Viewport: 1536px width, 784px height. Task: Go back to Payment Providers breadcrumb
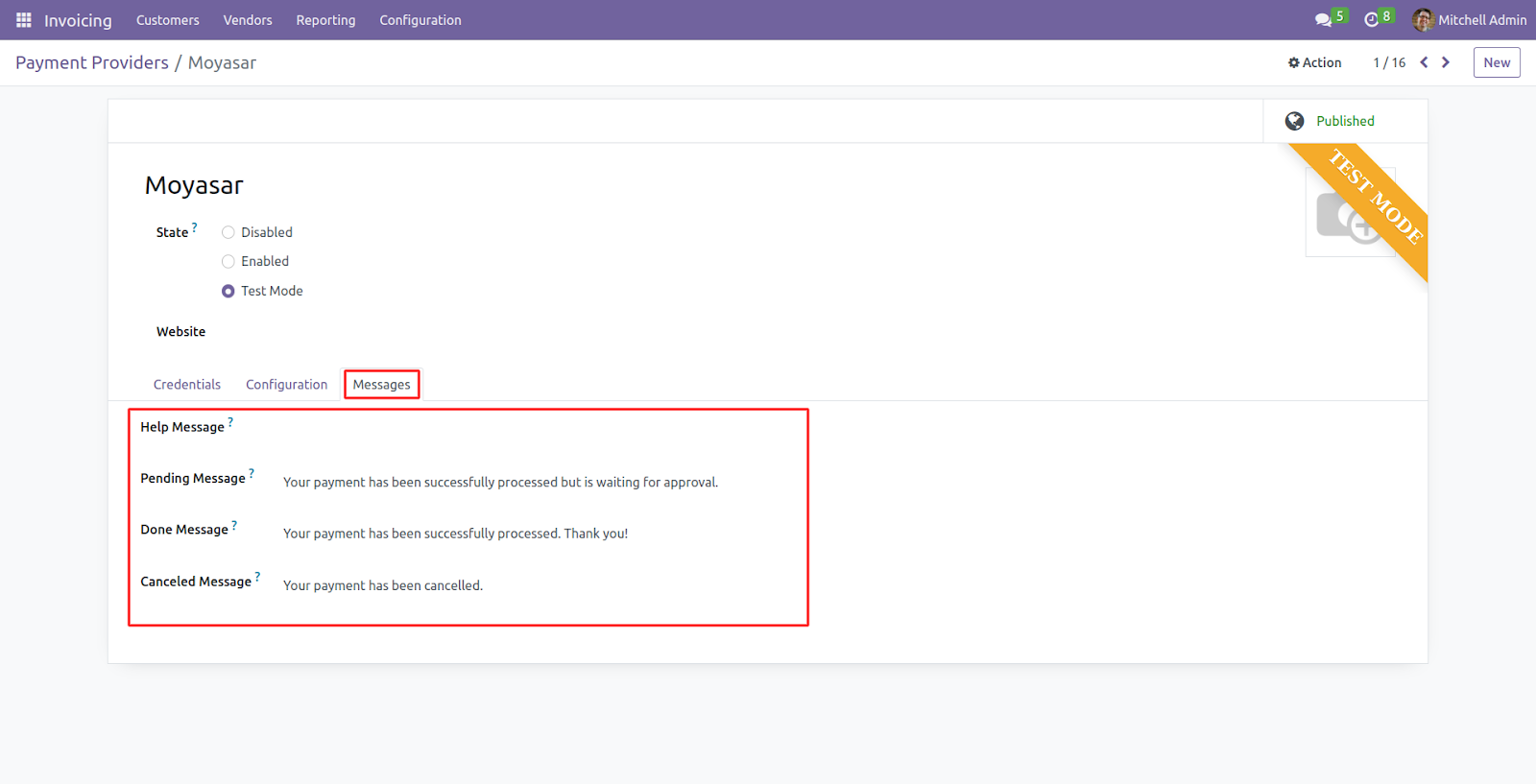point(92,62)
